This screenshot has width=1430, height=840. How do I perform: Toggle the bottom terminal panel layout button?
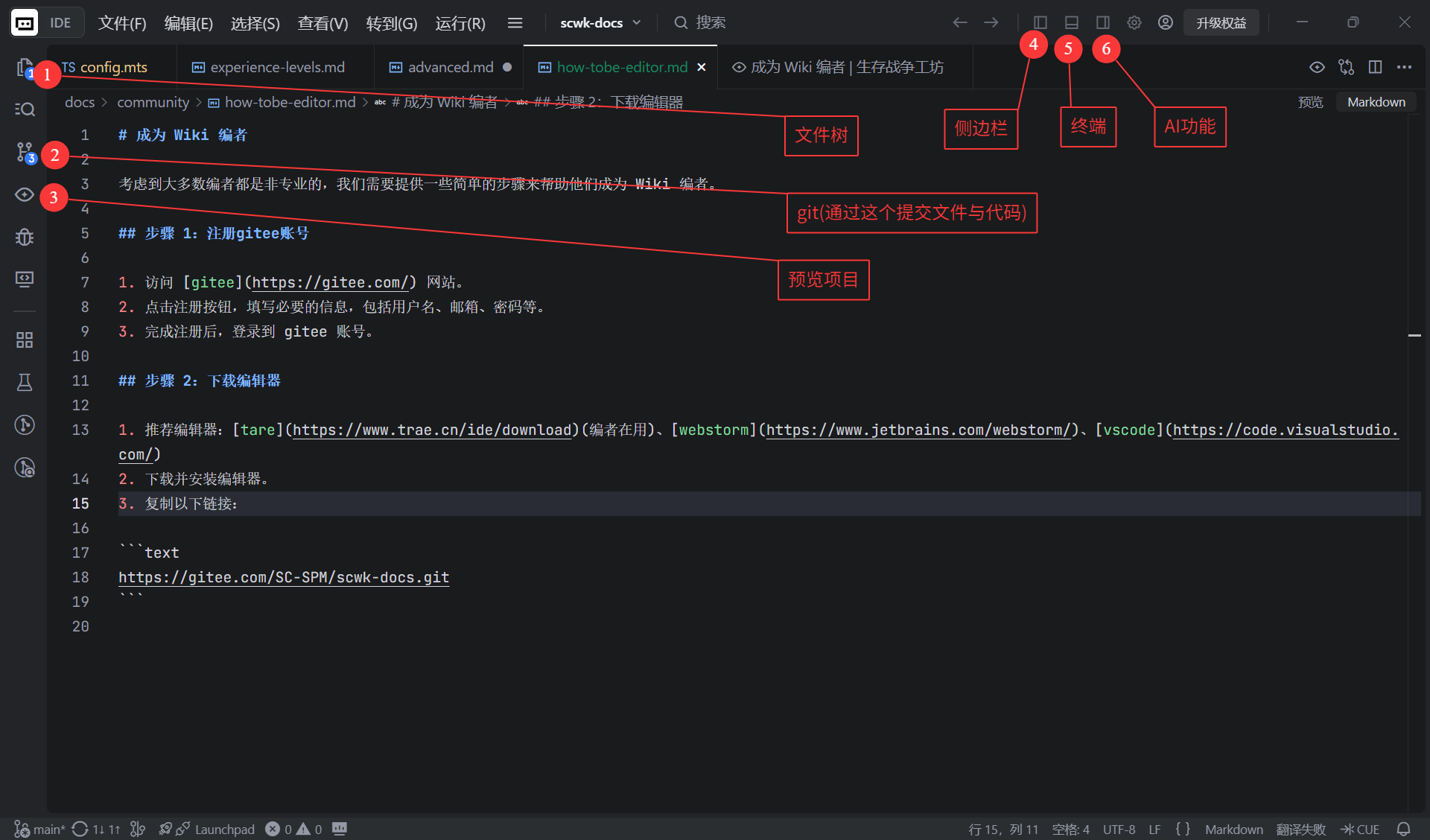(x=1072, y=22)
